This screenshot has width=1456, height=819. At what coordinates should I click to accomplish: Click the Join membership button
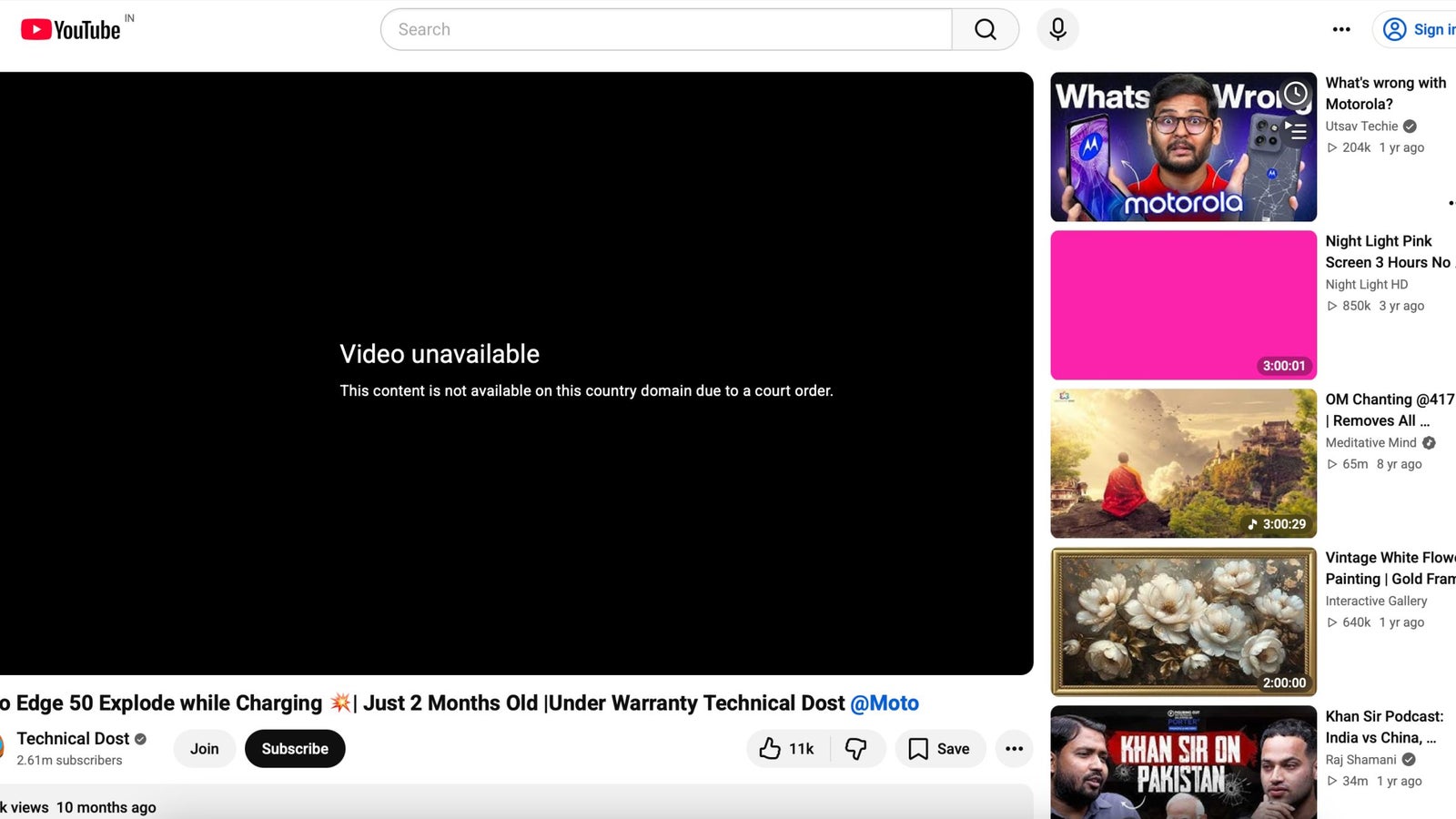[x=205, y=749]
